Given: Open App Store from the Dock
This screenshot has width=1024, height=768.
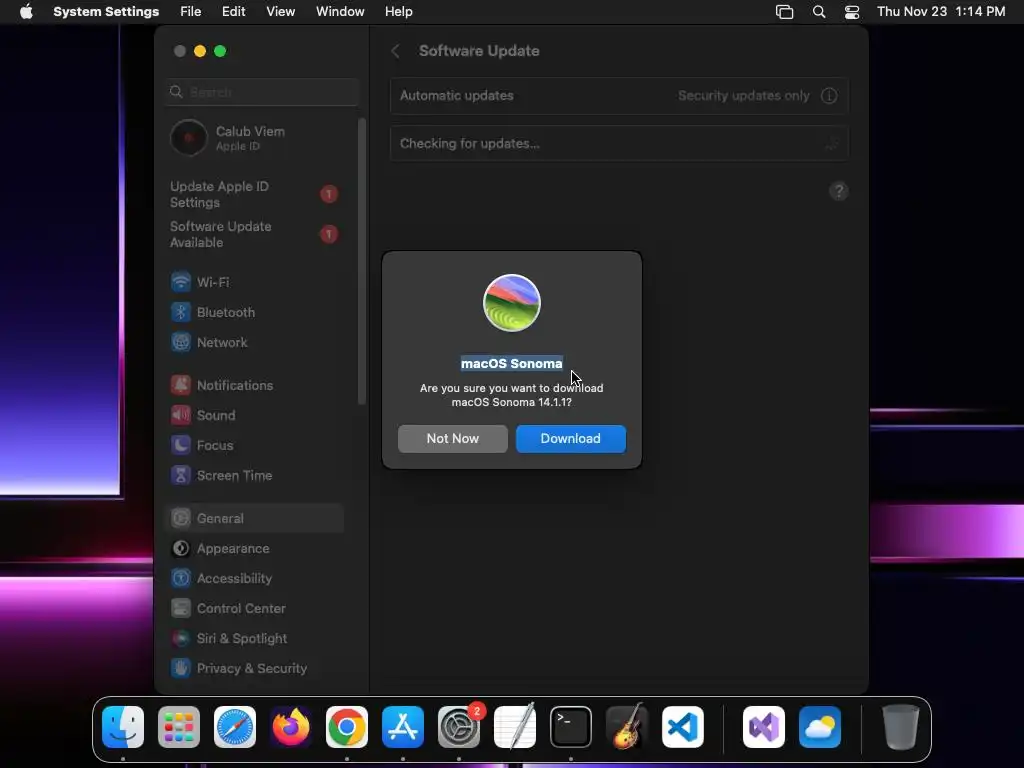Looking at the screenshot, I should [403, 727].
